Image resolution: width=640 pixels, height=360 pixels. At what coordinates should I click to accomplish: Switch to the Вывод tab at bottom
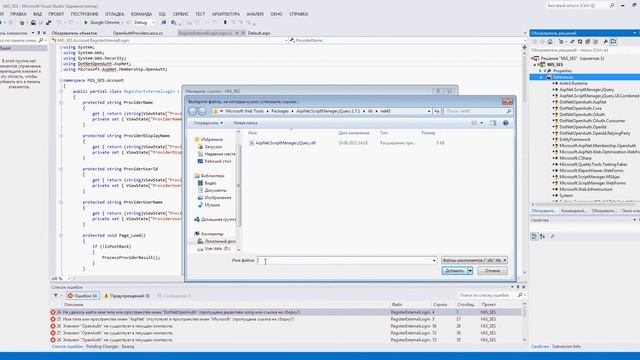(x=128, y=347)
